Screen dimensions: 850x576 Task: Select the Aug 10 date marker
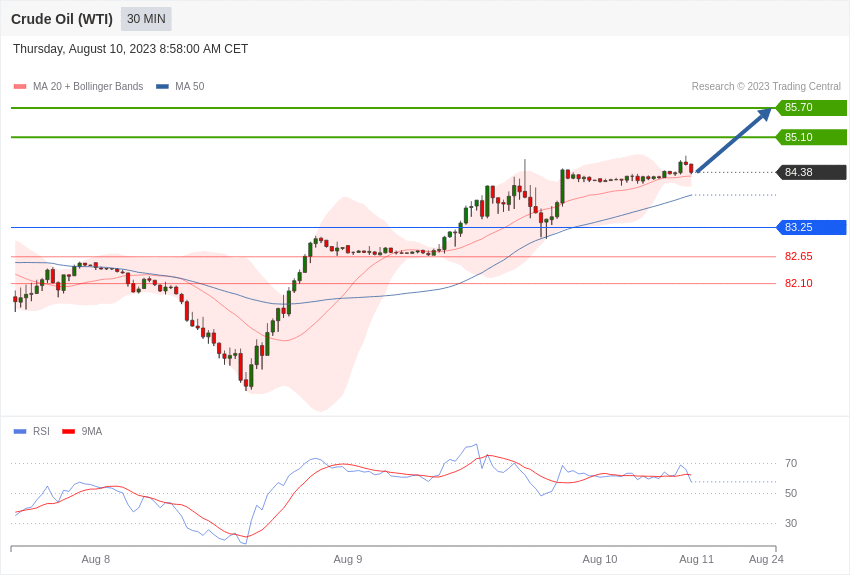pos(600,559)
